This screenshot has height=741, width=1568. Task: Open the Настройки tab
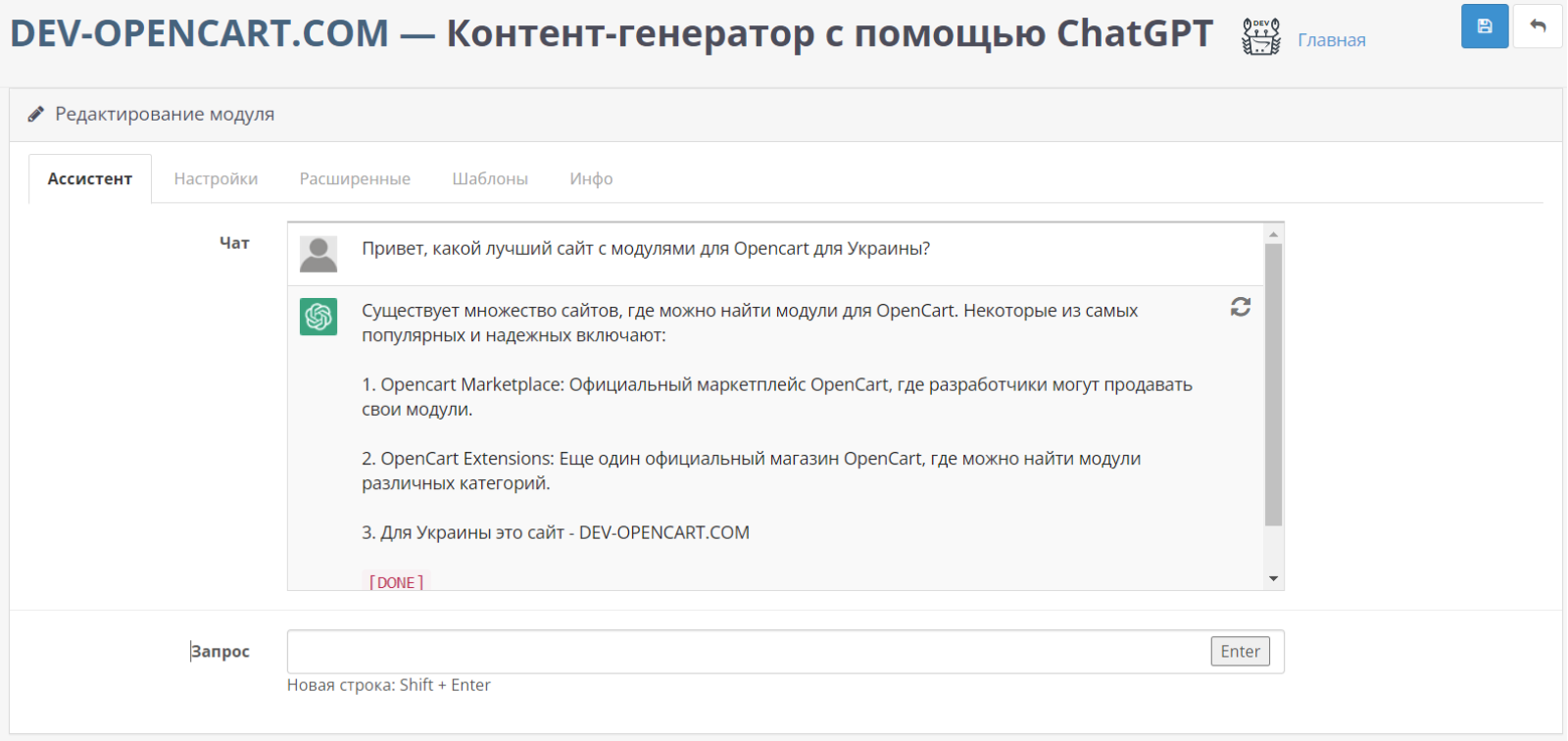point(216,178)
